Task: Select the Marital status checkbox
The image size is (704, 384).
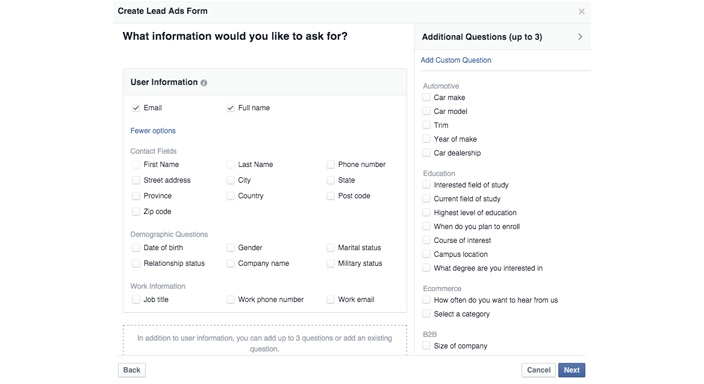Action: [x=330, y=247]
